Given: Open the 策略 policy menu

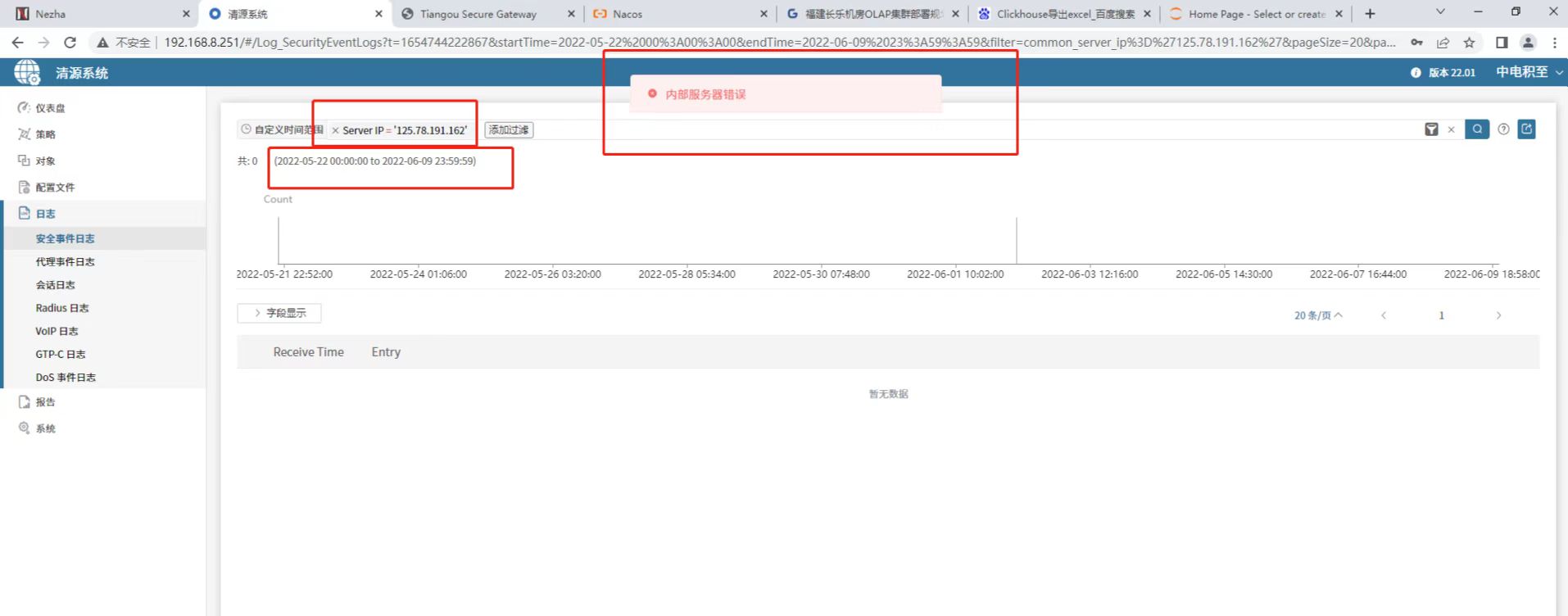Looking at the screenshot, I should [x=45, y=134].
